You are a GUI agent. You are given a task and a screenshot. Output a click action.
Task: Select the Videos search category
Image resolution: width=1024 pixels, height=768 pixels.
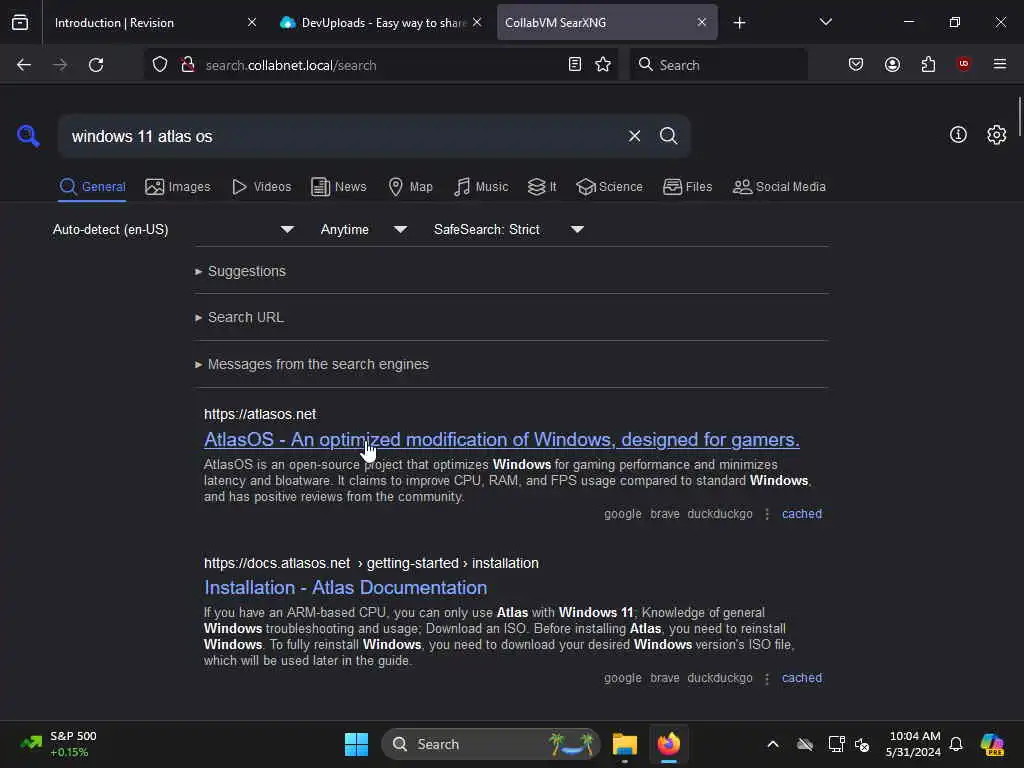(x=262, y=187)
